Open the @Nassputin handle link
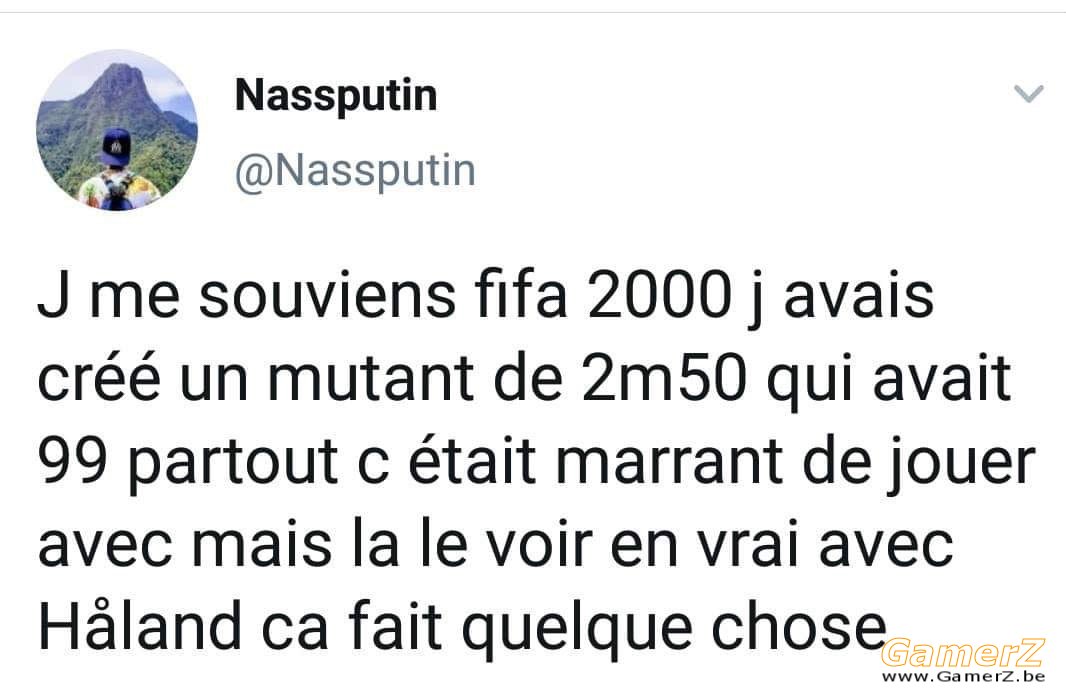Viewport: 1066px width, 692px height. [355, 171]
